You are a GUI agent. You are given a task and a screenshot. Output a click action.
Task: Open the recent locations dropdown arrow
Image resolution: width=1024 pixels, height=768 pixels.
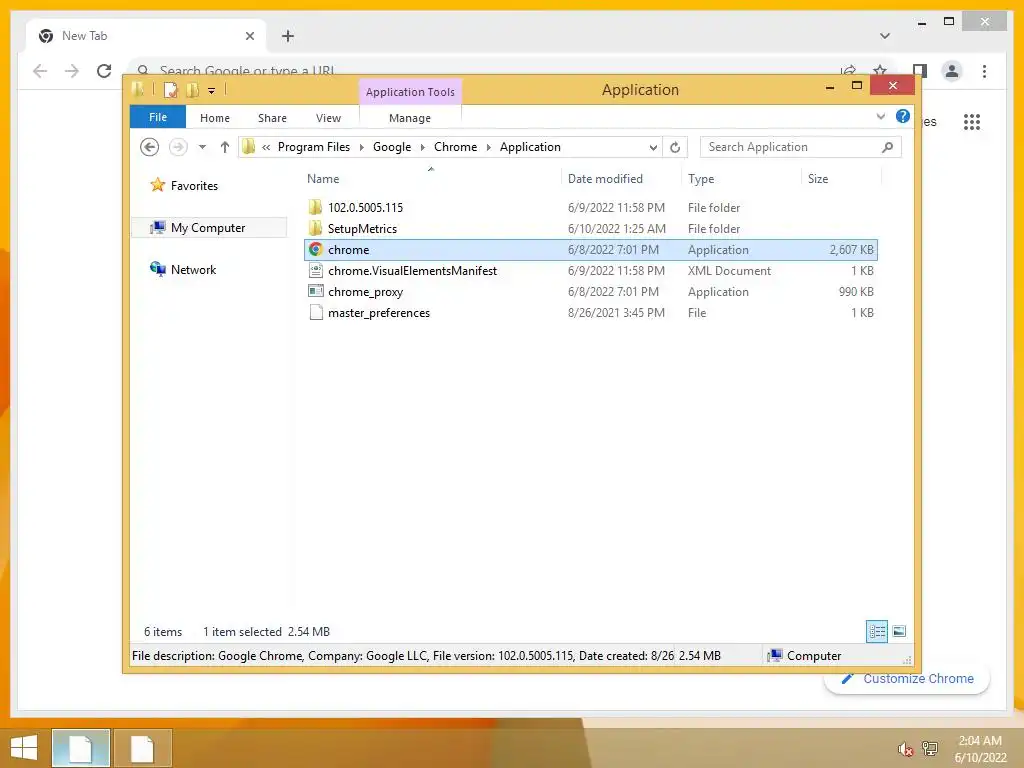[x=202, y=148]
